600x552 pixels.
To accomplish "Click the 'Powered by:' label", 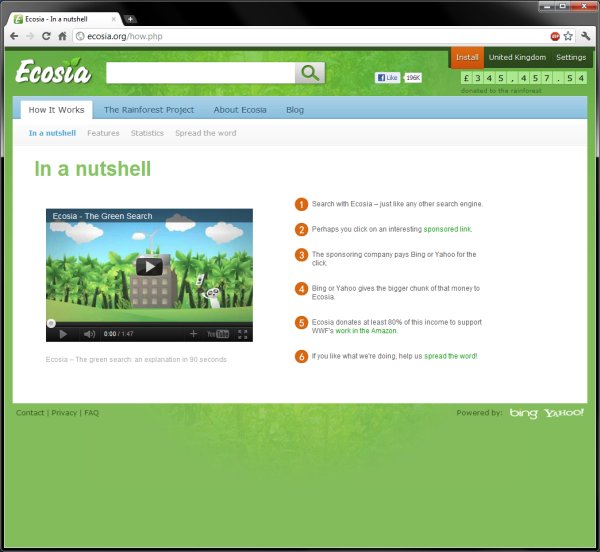I will click(479, 413).
